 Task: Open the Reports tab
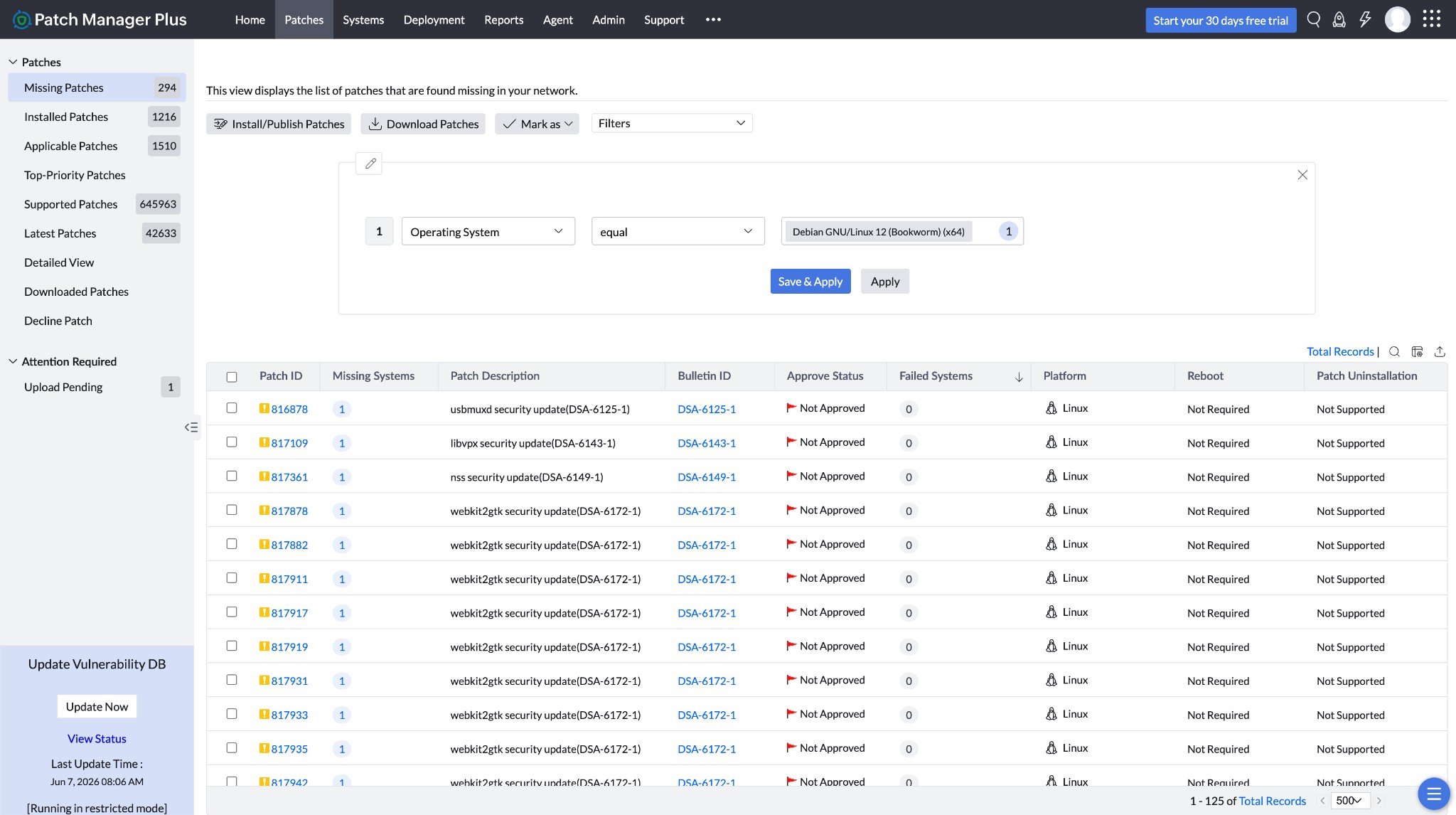pyautogui.click(x=504, y=20)
